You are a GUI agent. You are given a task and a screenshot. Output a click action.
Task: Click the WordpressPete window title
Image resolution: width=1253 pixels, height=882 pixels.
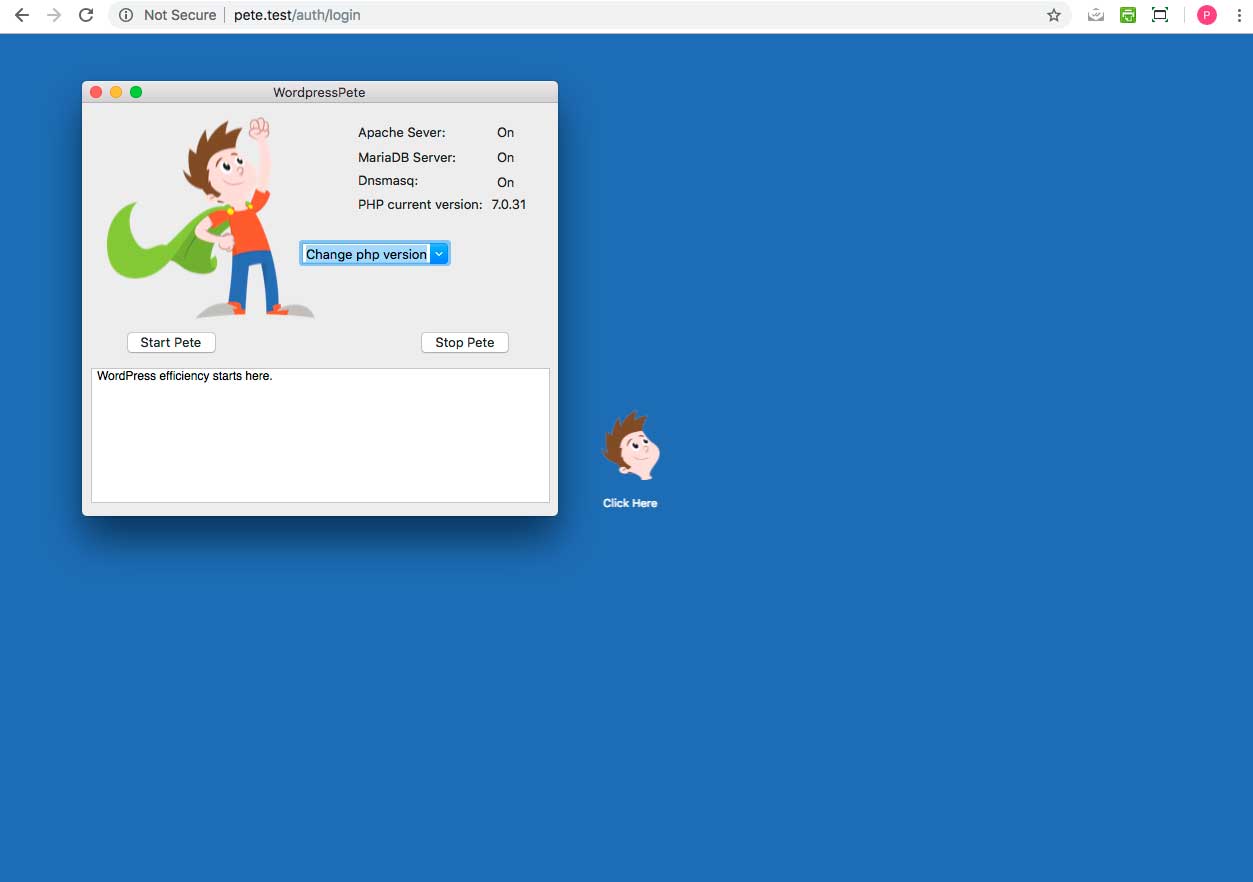tap(319, 92)
